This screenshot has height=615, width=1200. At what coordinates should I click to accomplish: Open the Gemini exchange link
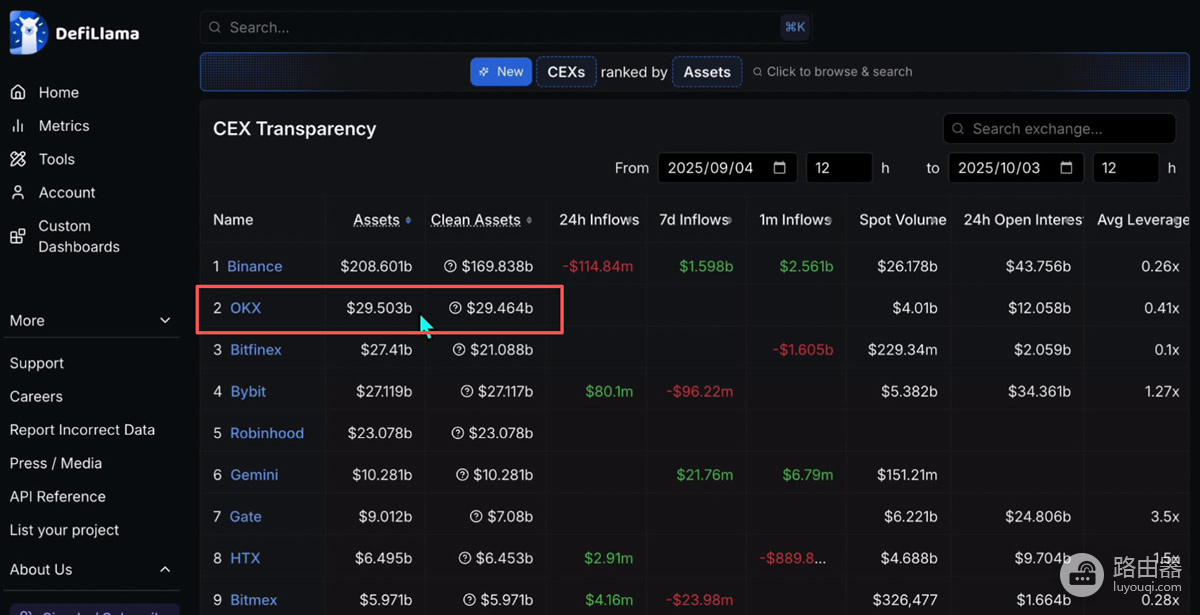[254, 475]
